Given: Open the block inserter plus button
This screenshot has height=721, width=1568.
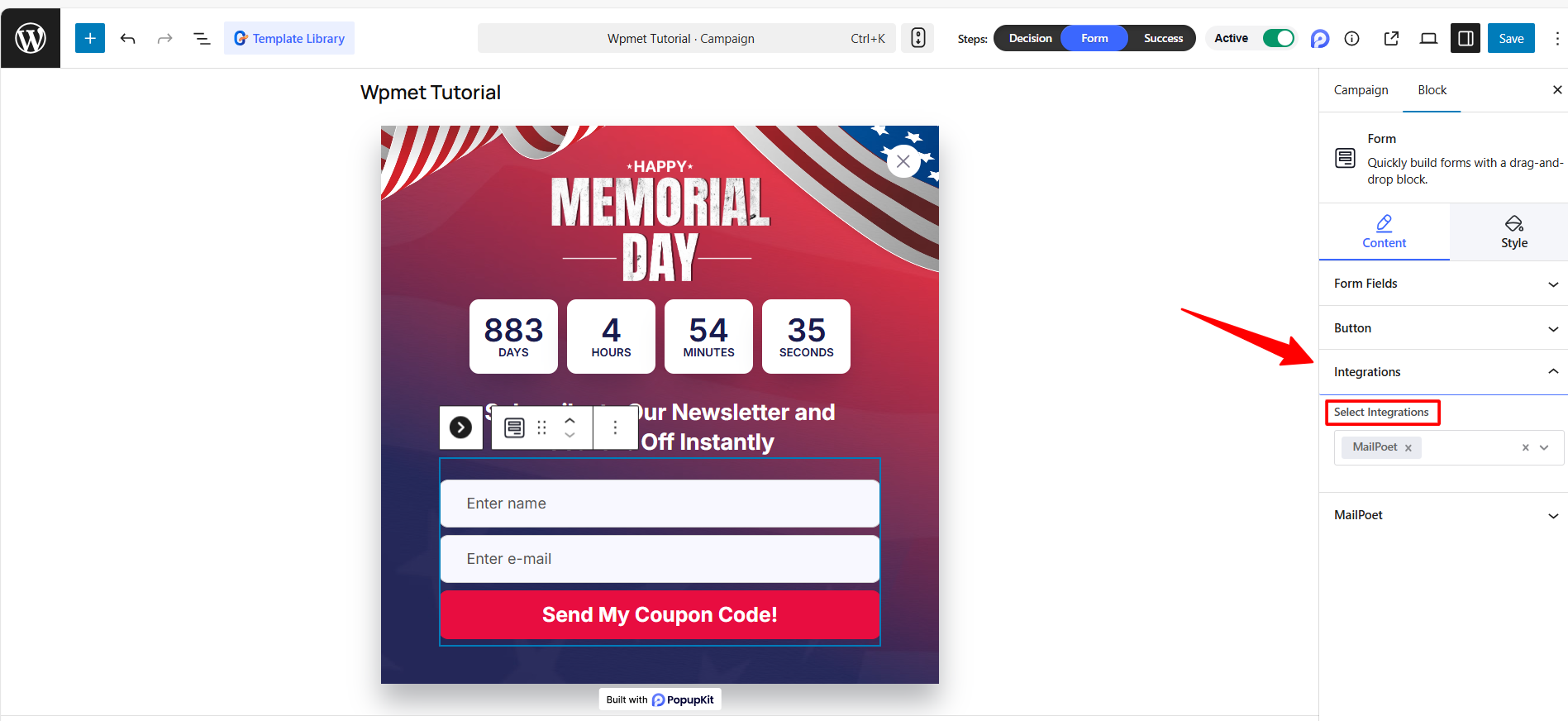Looking at the screenshot, I should [x=90, y=38].
